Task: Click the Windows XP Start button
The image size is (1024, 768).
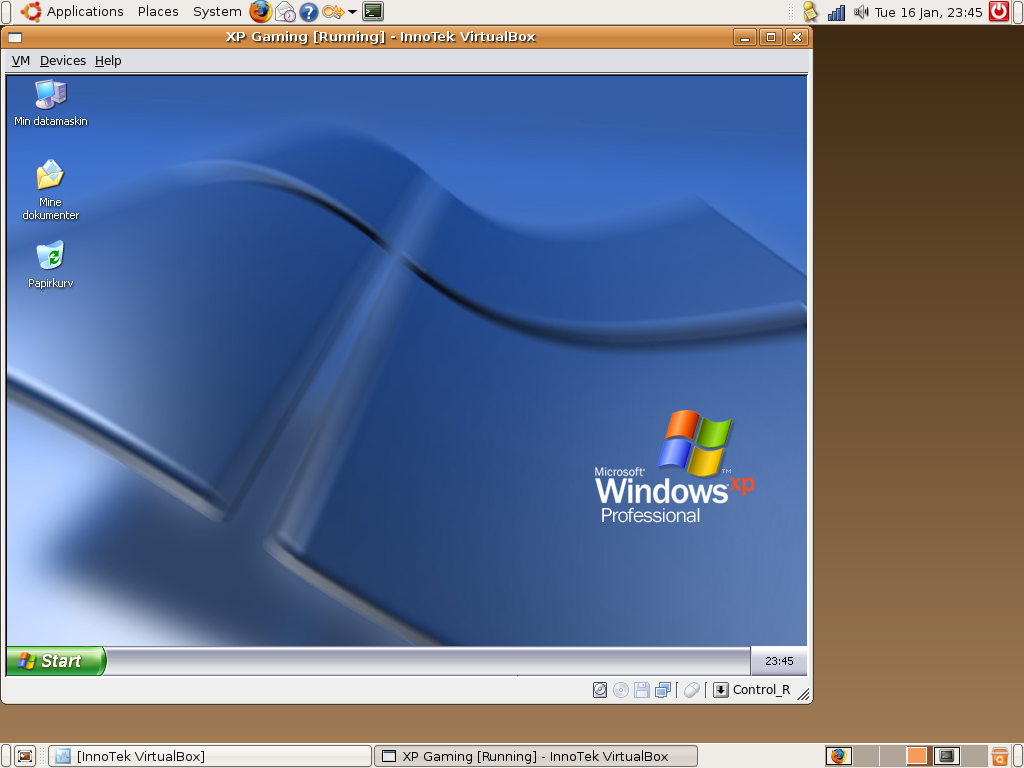Action: (56, 661)
